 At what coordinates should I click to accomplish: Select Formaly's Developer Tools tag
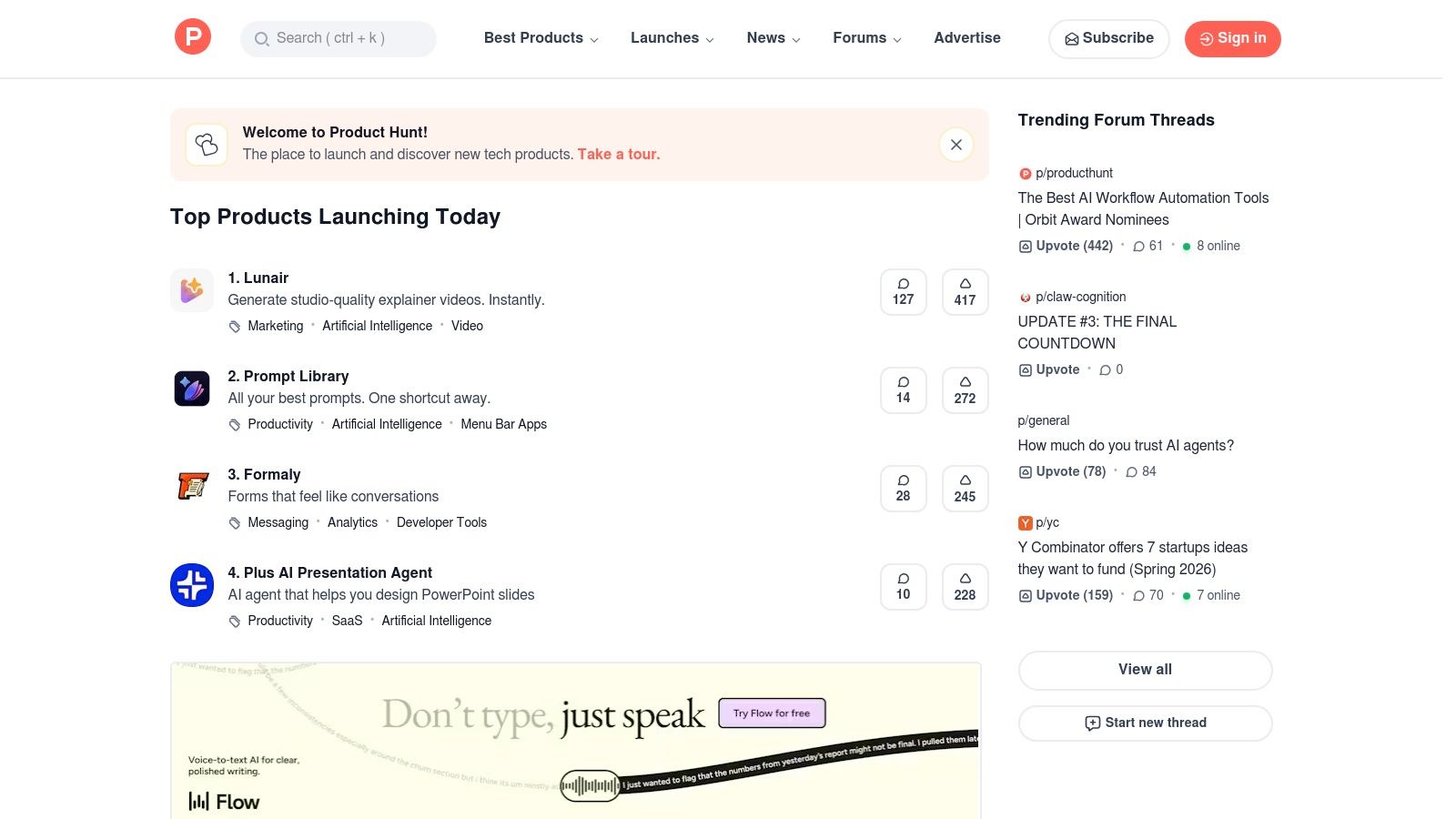pyautogui.click(x=442, y=522)
